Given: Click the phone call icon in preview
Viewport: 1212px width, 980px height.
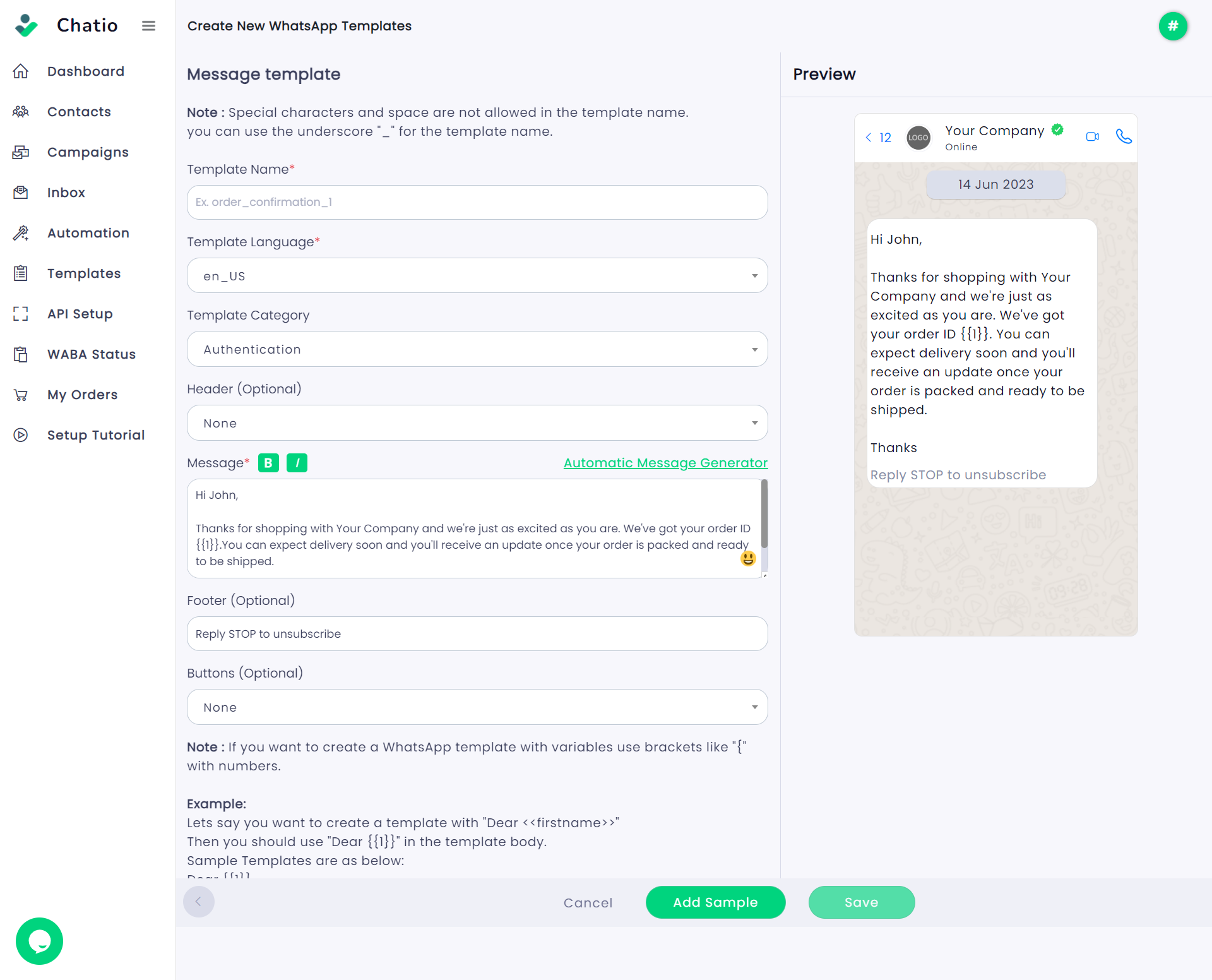Looking at the screenshot, I should pos(1124,136).
